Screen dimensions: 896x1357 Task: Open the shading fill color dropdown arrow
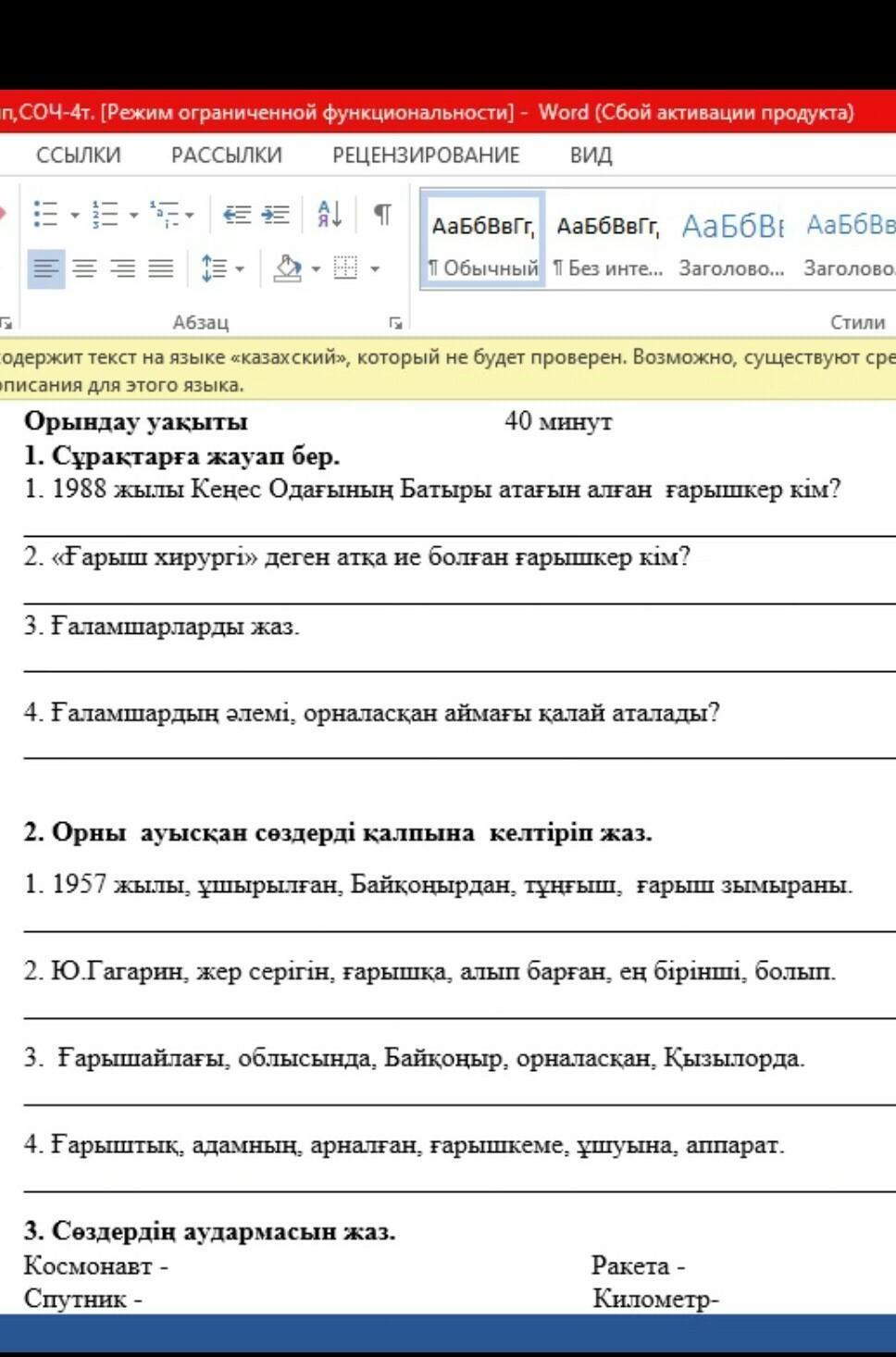[x=316, y=269]
